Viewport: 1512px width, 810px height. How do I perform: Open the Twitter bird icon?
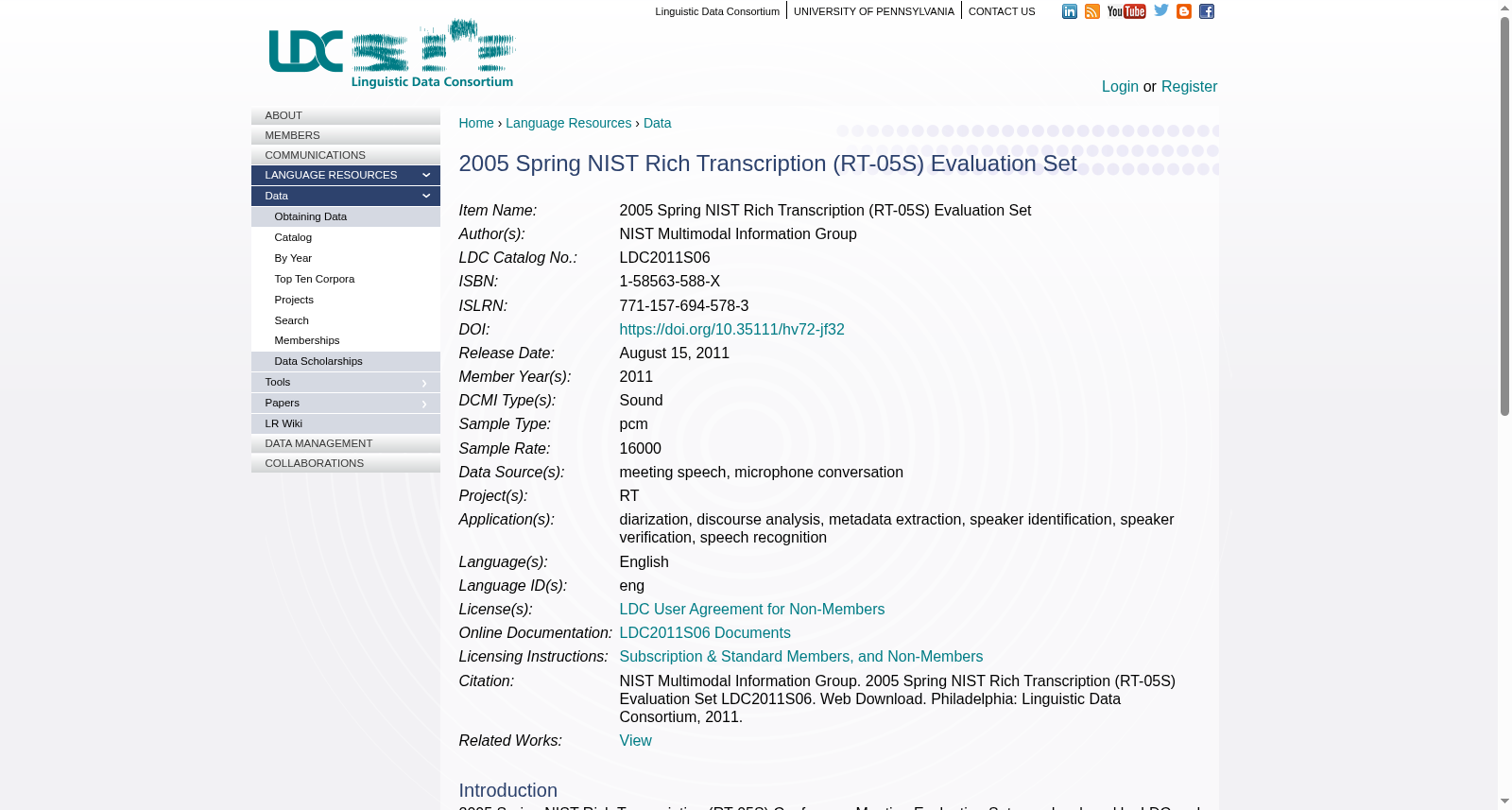point(1161,10)
